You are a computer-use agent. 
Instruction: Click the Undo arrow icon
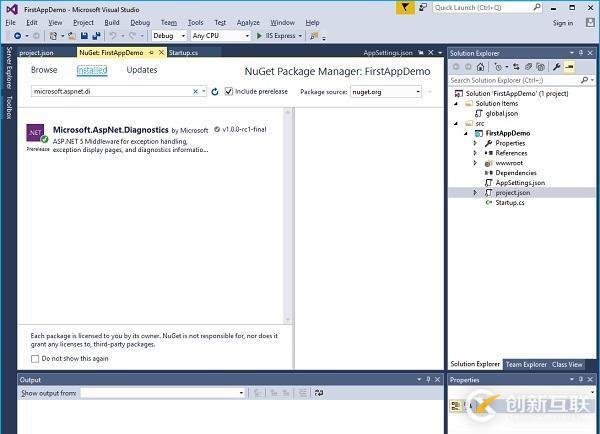[x=112, y=36]
